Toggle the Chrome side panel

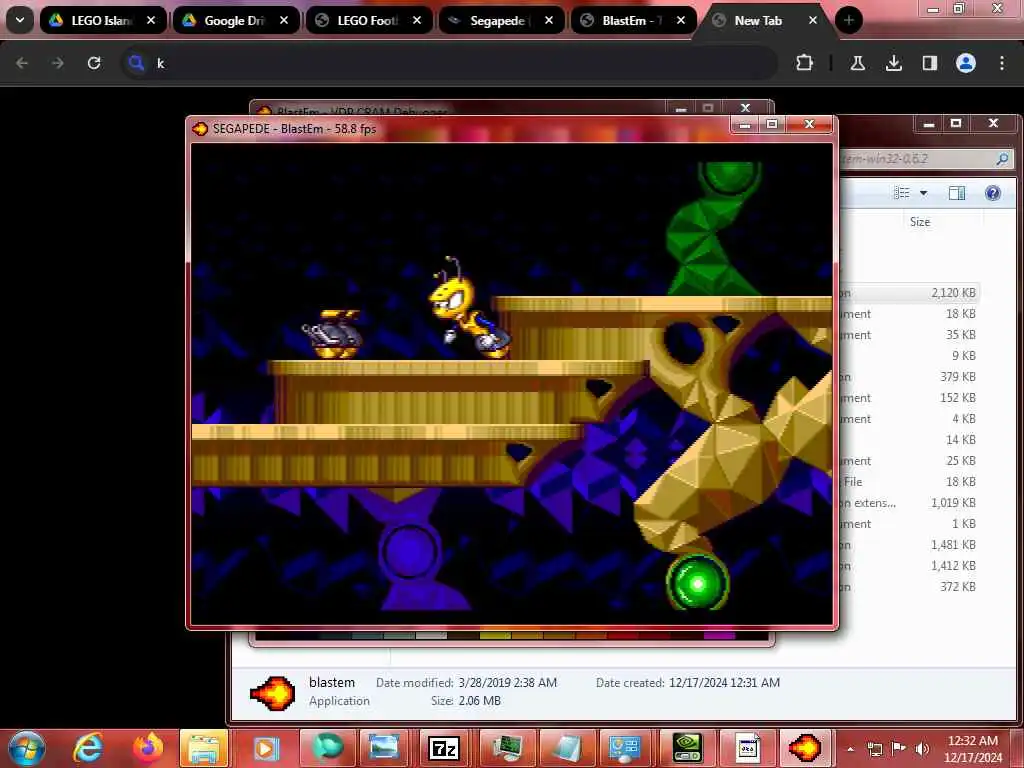(929, 63)
